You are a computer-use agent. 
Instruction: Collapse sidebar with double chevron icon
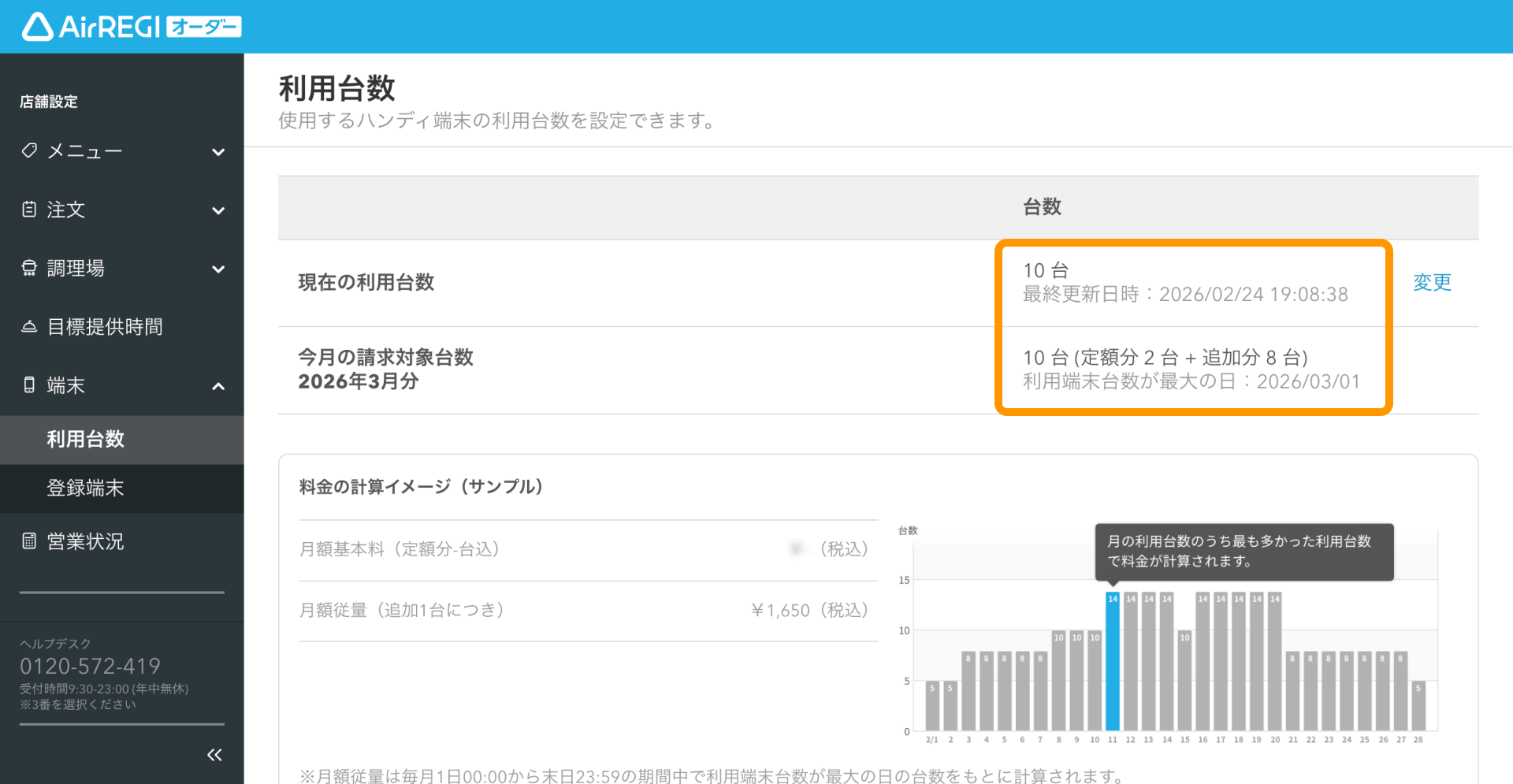click(x=214, y=755)
